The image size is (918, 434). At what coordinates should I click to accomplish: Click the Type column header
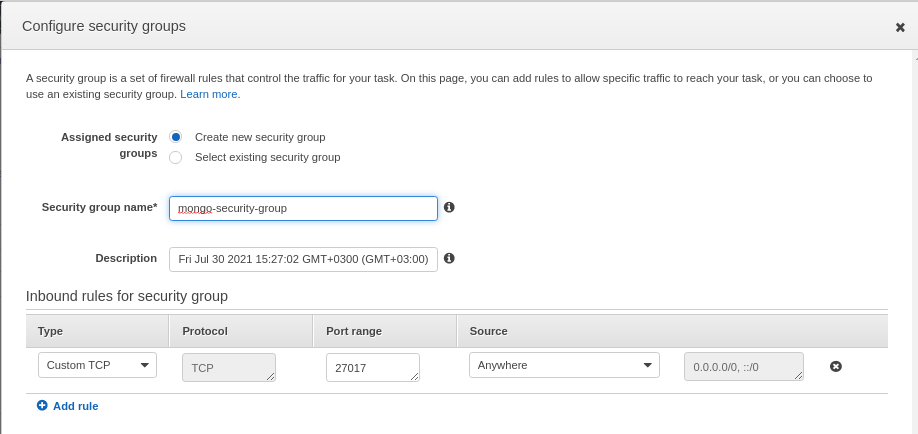[x=50, y=331]
